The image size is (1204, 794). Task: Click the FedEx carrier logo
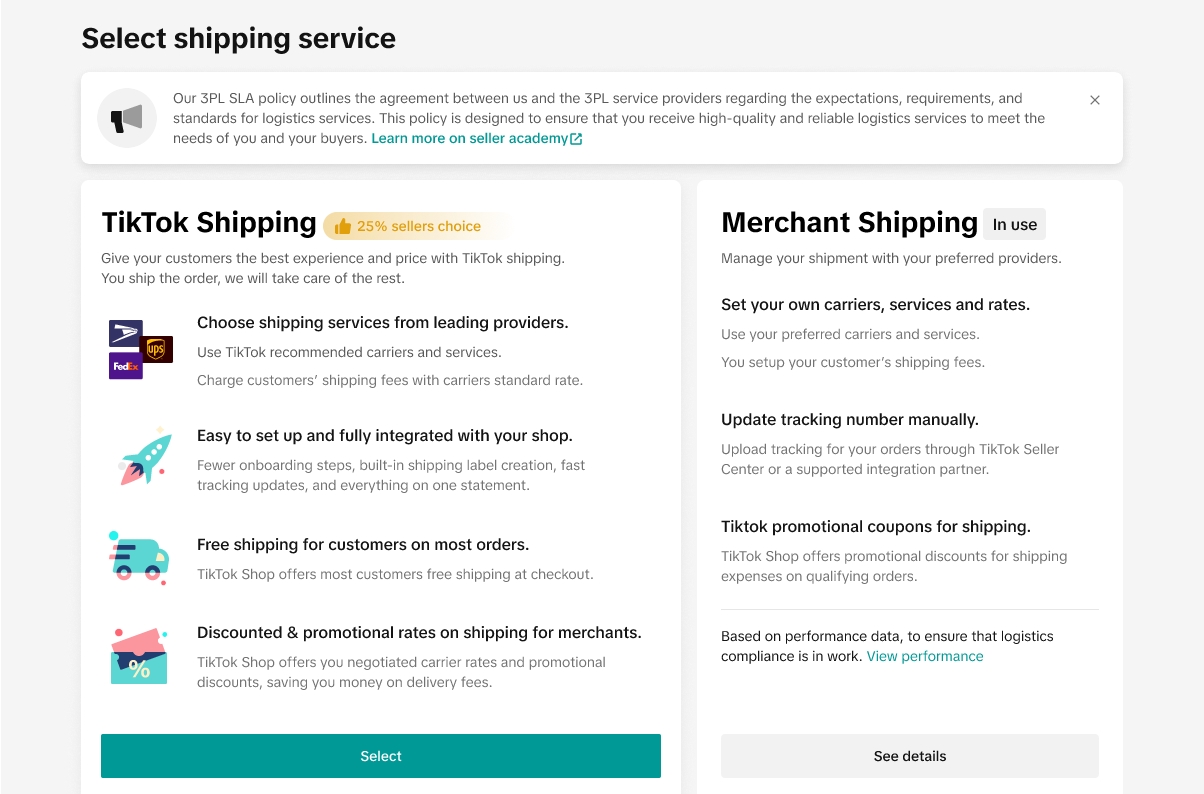coord(125,366)
